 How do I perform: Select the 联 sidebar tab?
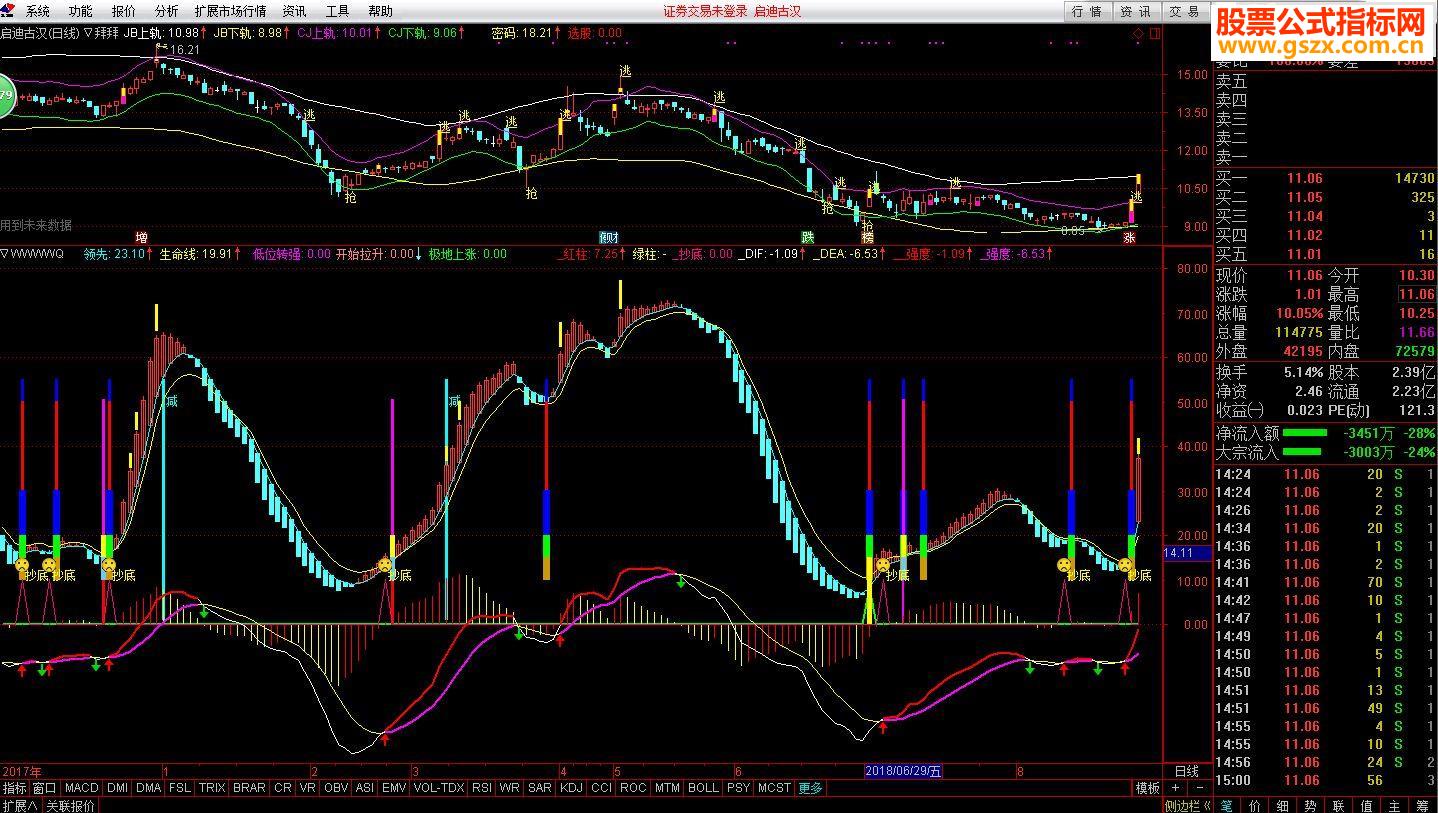pos(1339,805)
